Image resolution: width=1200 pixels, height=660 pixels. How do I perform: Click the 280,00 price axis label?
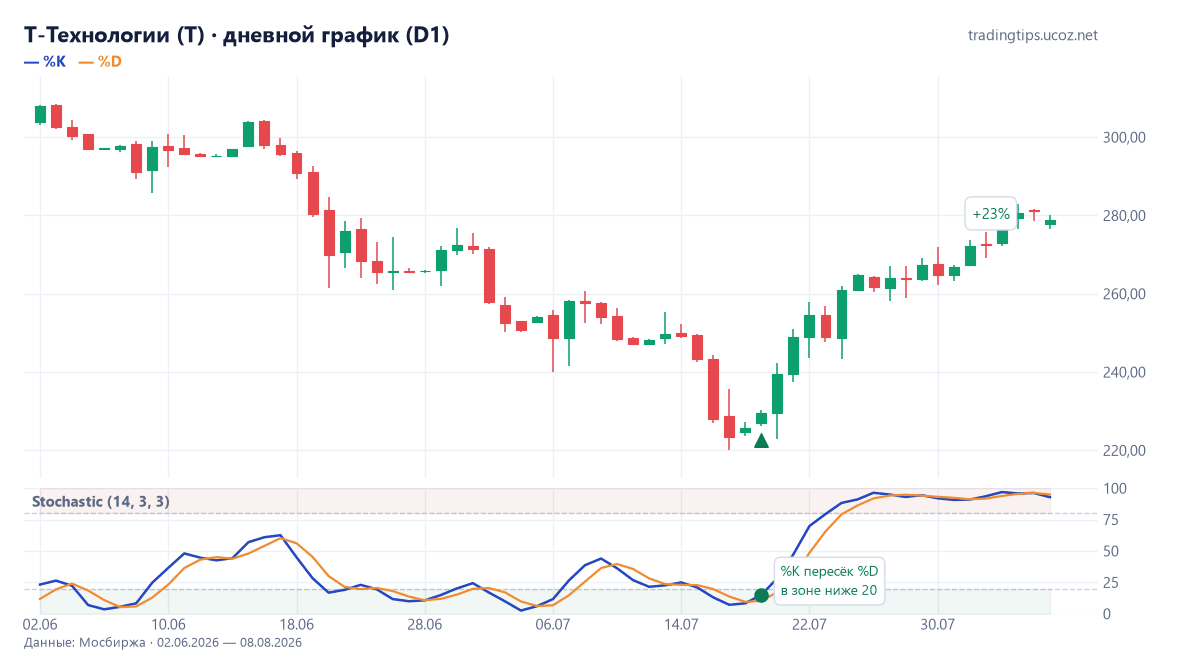[1124, 215]
